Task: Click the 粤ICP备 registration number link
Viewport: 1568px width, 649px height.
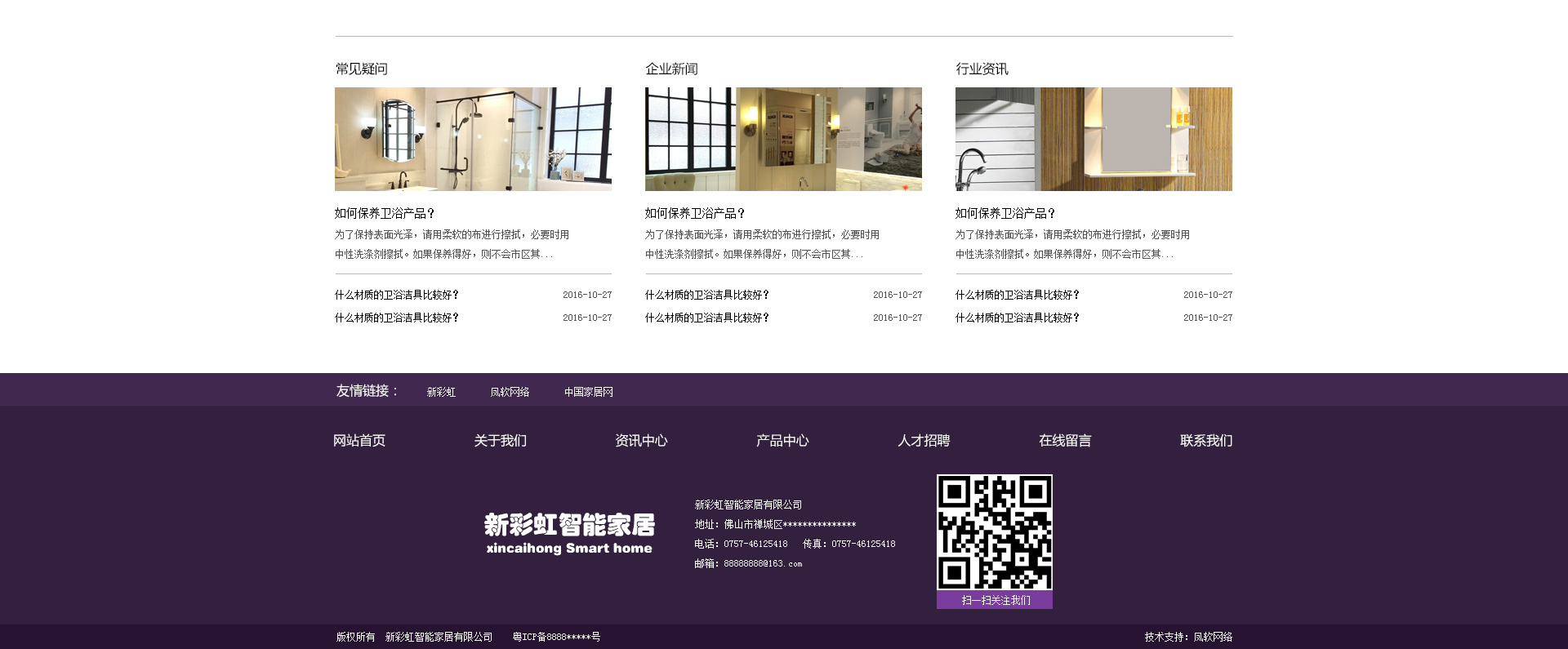Action: coord(556,637)
